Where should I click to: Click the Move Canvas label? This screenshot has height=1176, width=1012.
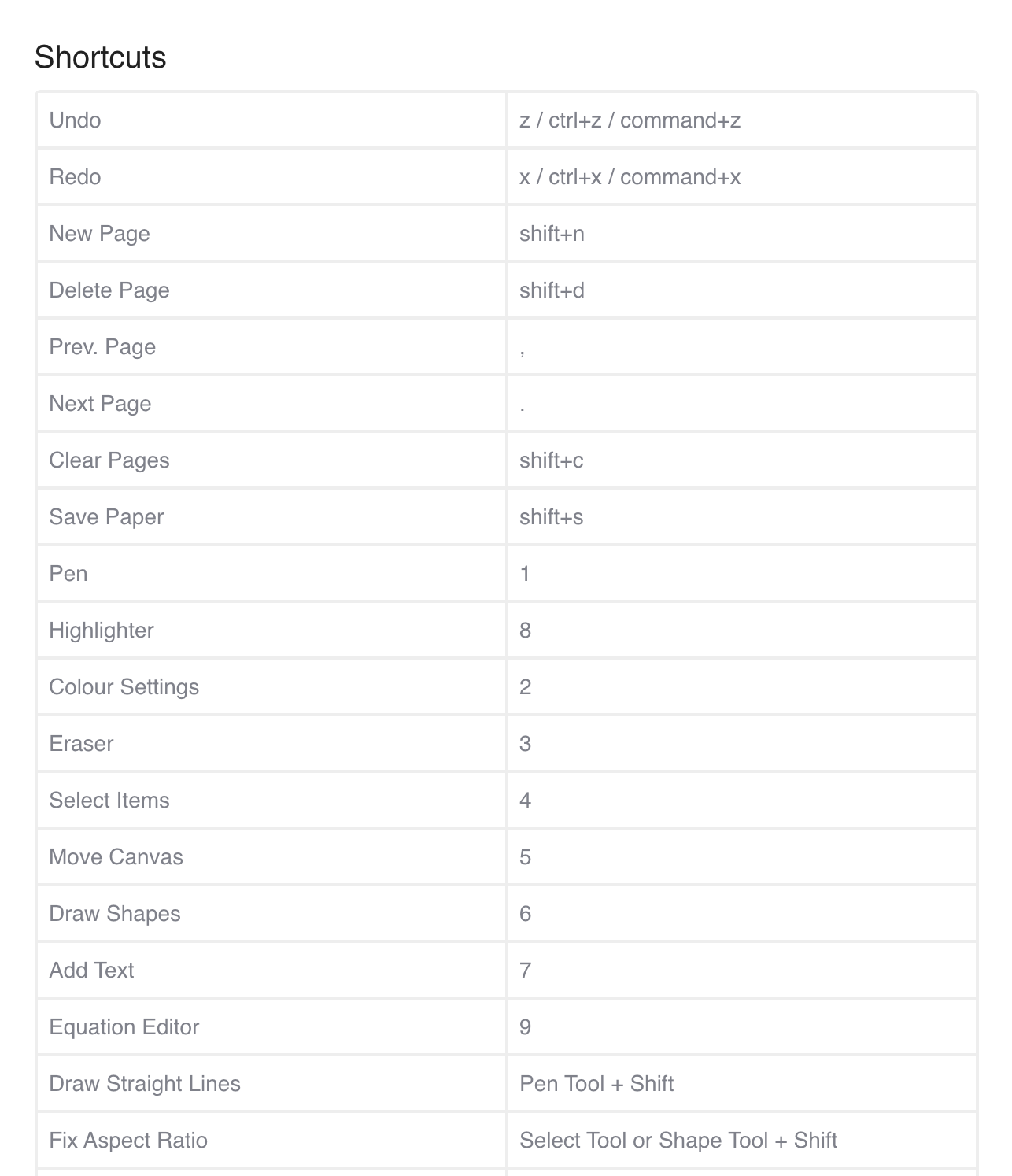point(116,857)
